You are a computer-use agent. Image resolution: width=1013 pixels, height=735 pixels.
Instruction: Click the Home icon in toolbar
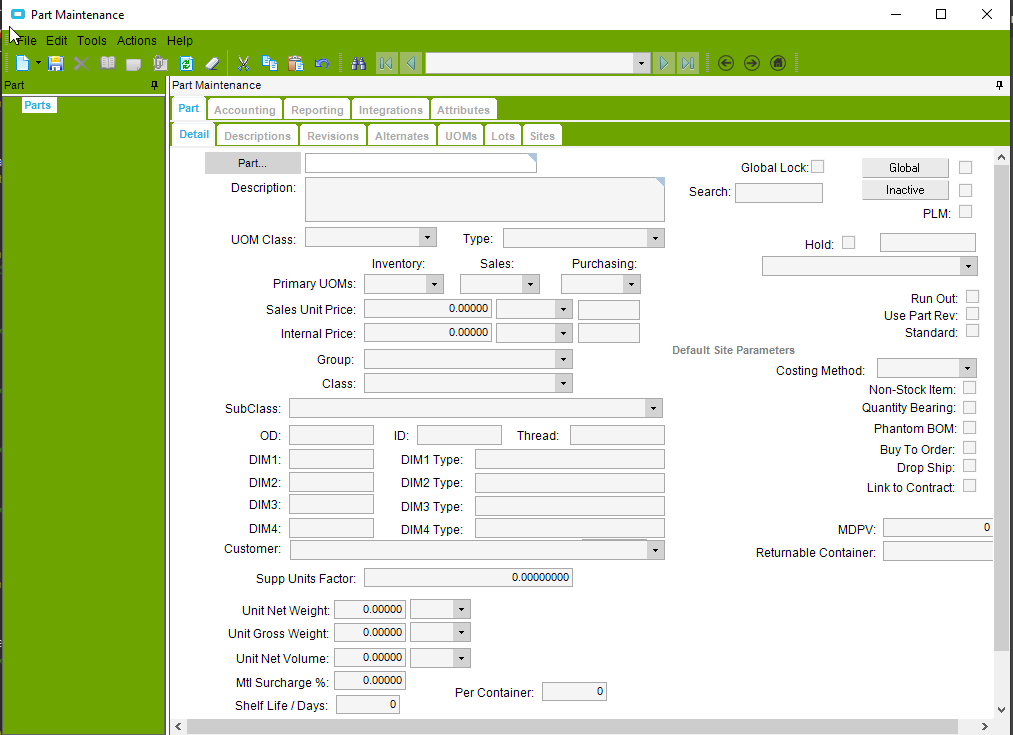pyautogui.click(x=778, y=63)
